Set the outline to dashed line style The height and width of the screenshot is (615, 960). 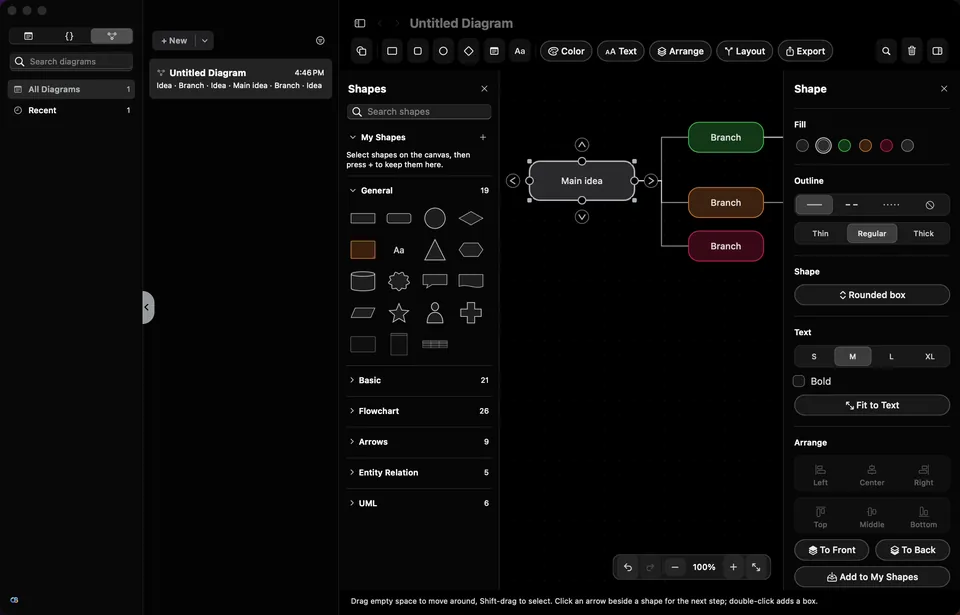coord(852,205)
